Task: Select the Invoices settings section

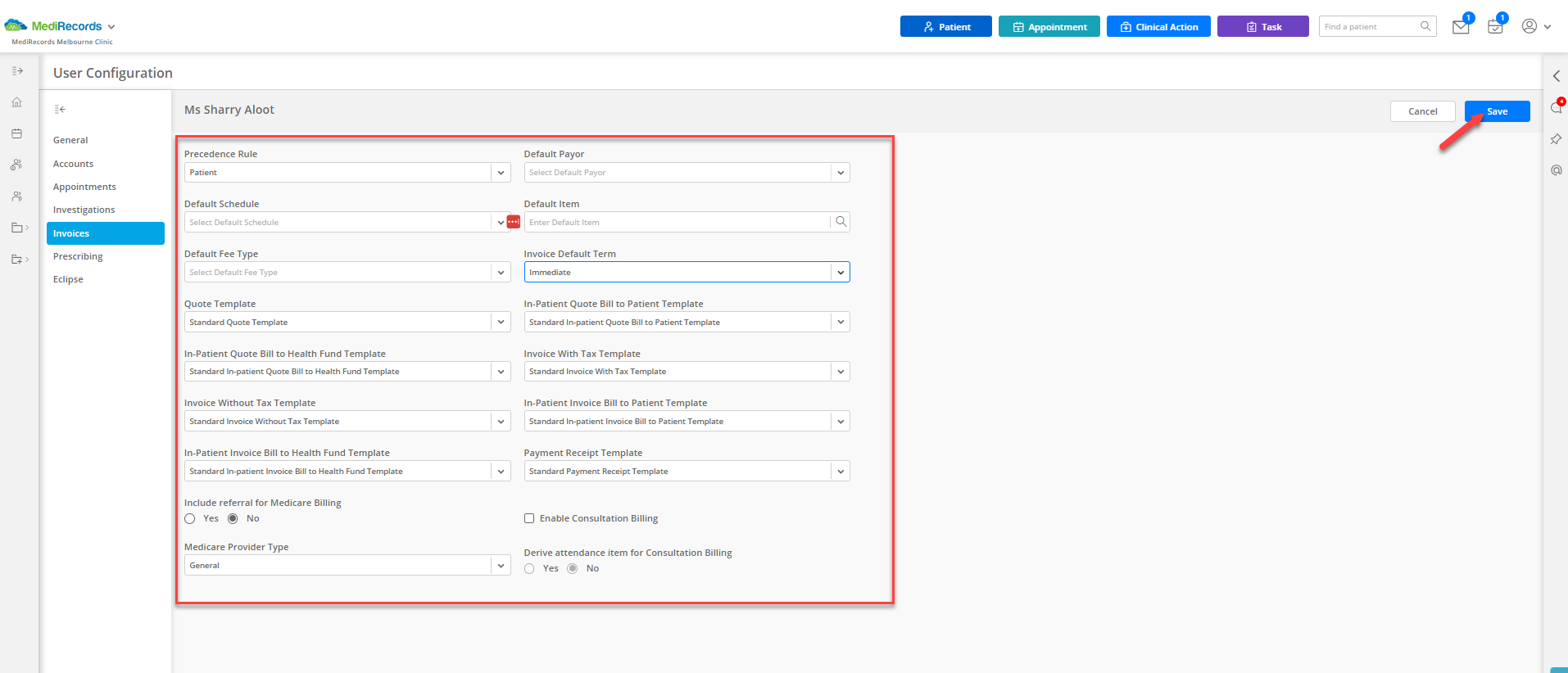Action: pyautogui.click(x=106, y=233)
